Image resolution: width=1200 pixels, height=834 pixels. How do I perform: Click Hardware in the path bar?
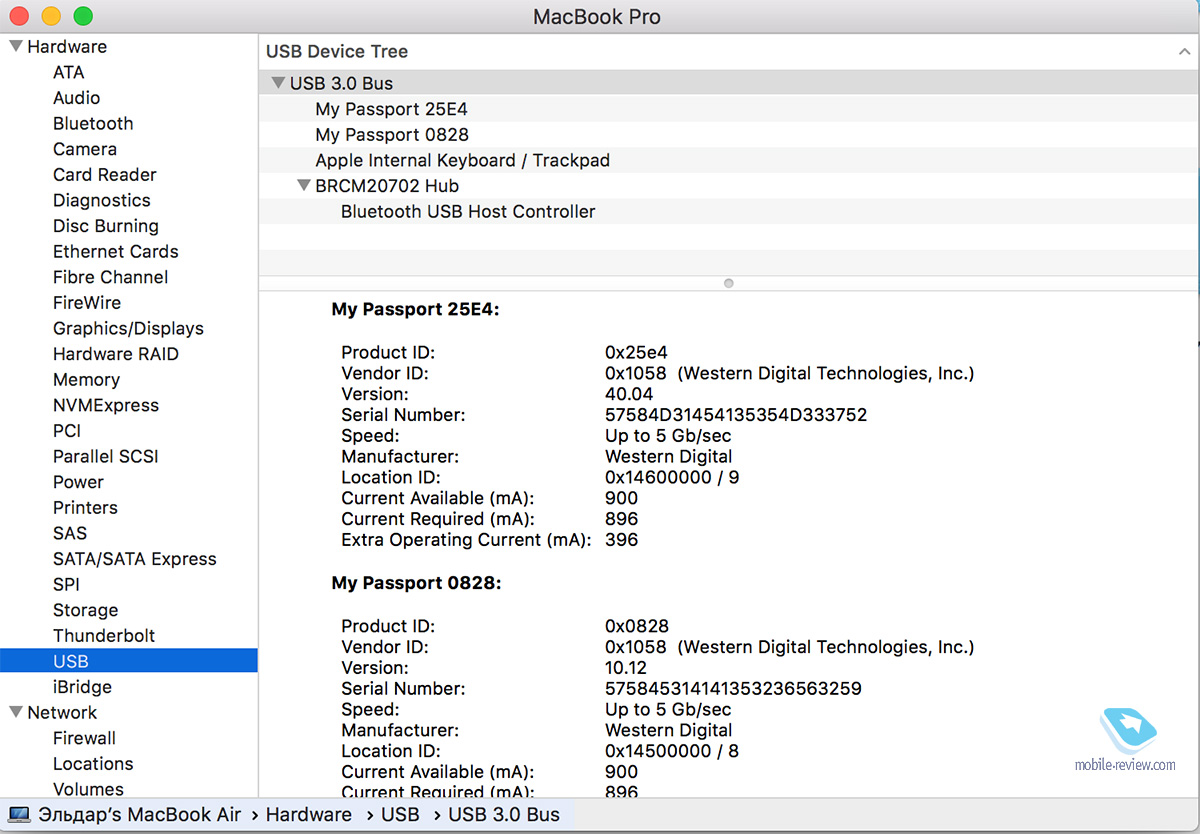pos(309,814)
